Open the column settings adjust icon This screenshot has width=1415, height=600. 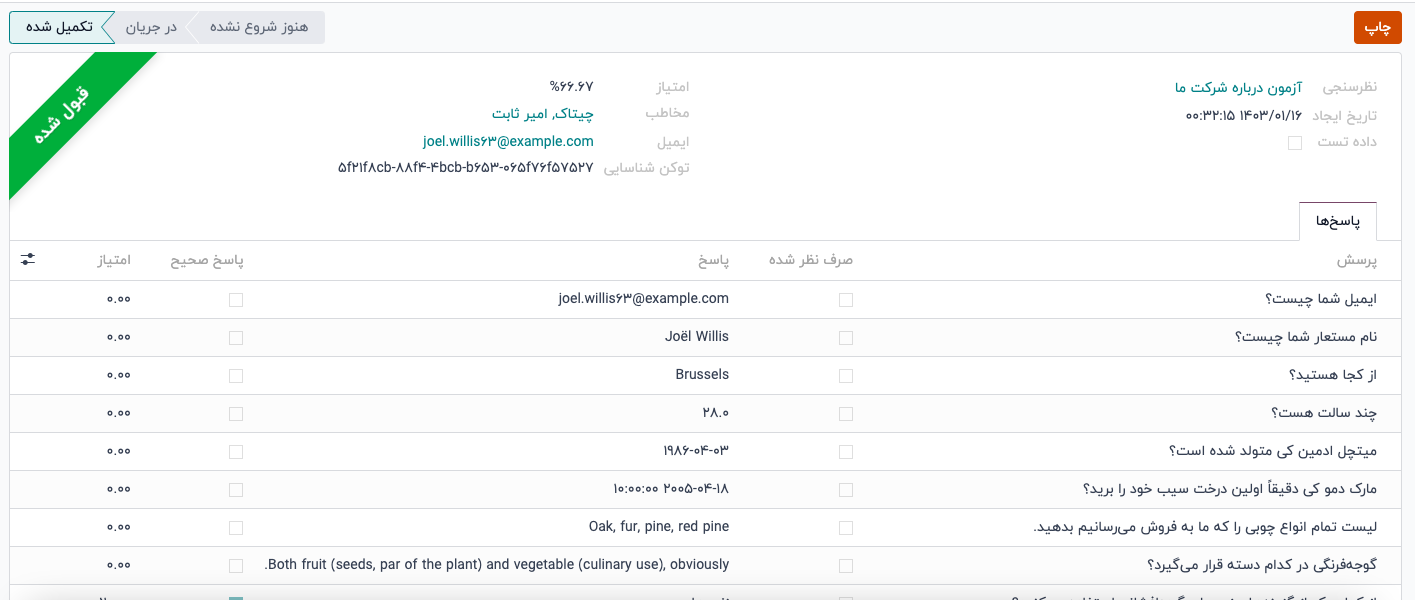point(27,260)
